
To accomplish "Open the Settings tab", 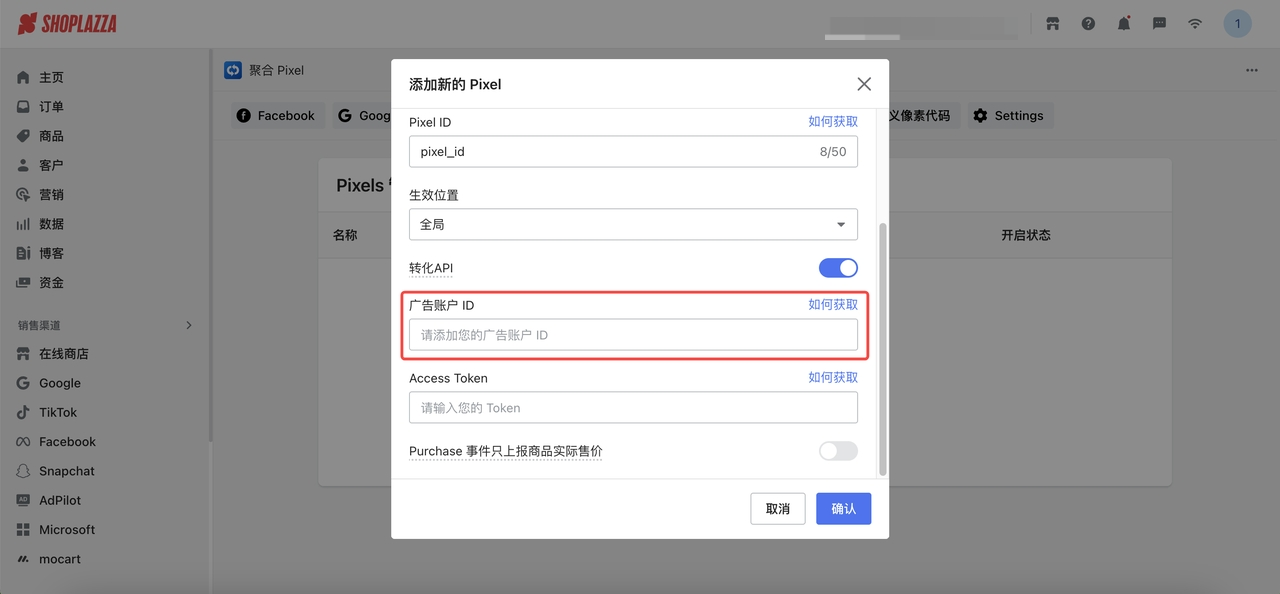I will [1008, 116].
